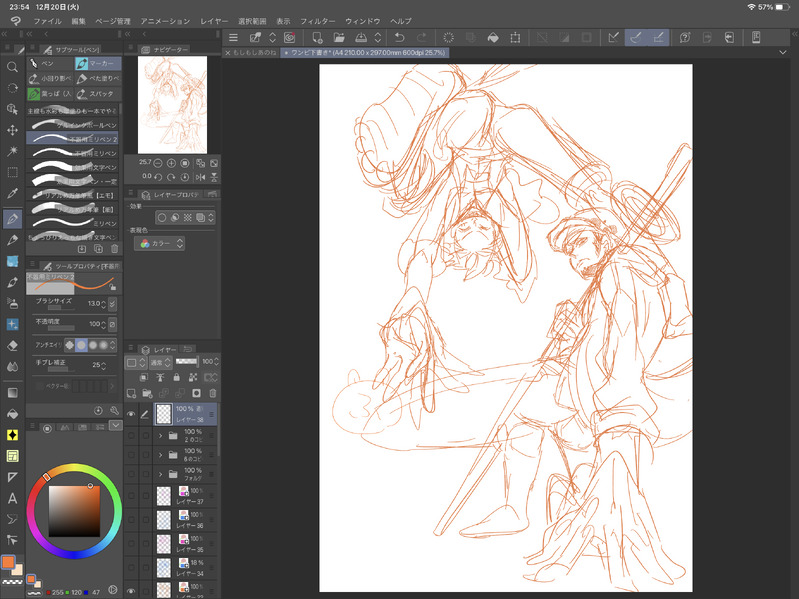799x599 pixels.
Task: Click the Move Layer tool
Action: coord(12,130)
